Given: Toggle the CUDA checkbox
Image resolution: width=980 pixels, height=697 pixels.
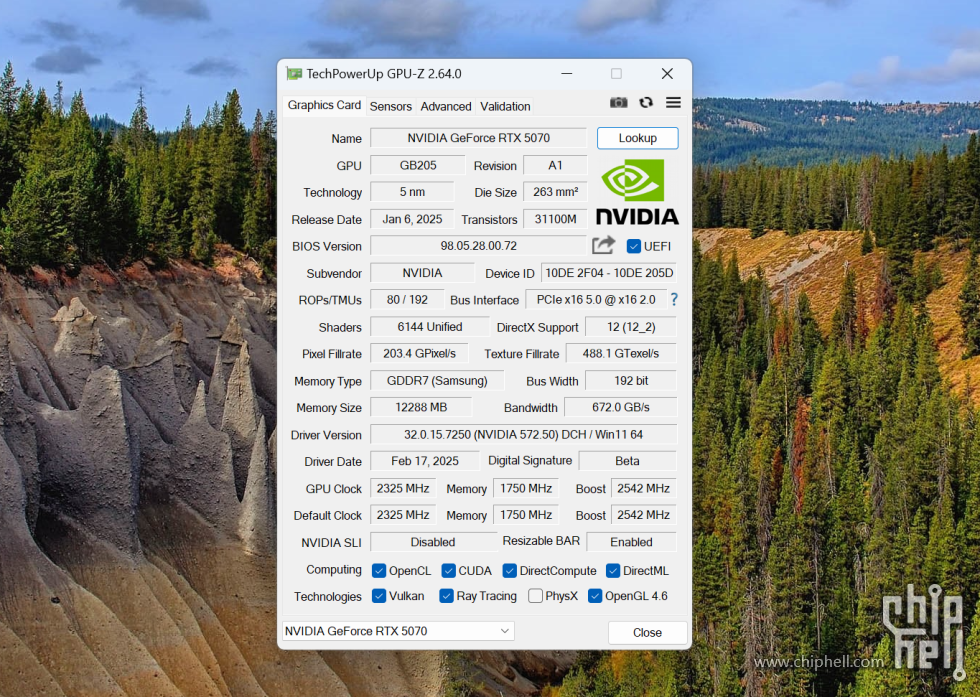Looking at the screenshot, I should click(x=448, y=571).
